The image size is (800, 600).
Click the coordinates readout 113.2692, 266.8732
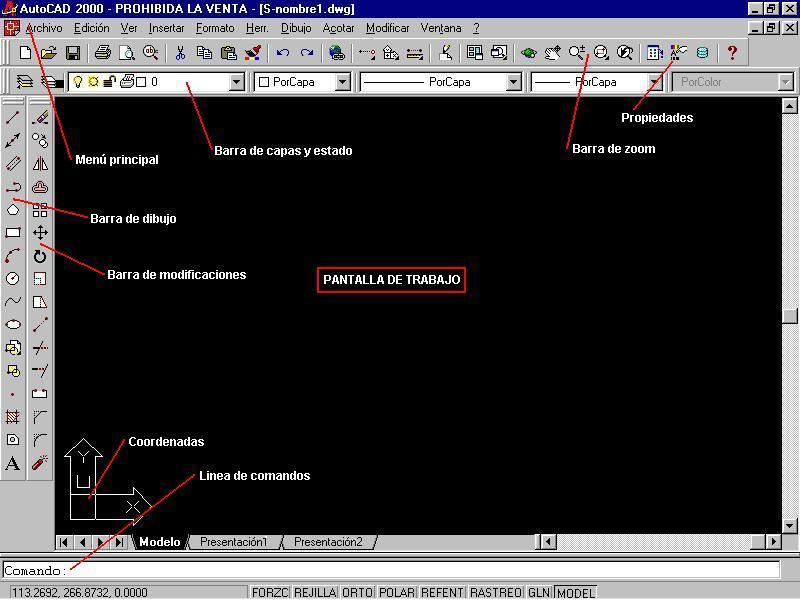80,592
